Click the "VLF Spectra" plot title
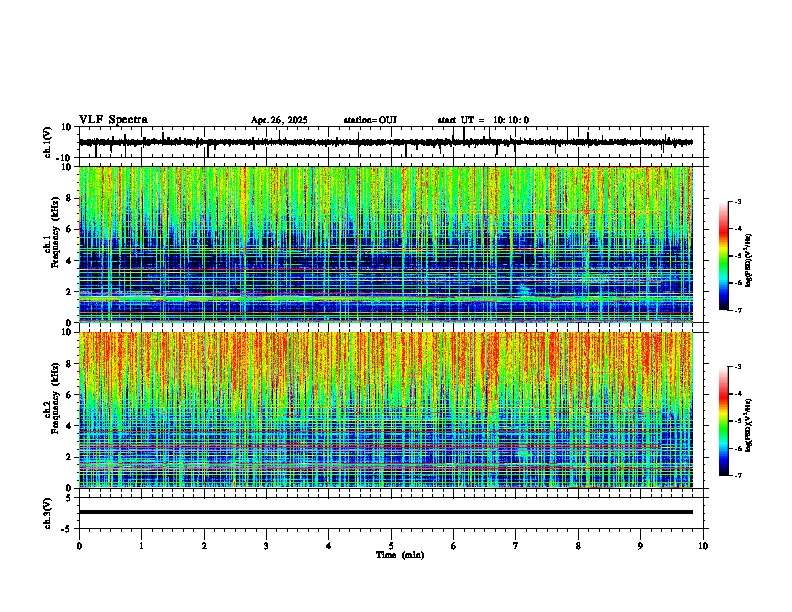Image resolution: width=792 pixels, height=612 pixels. coord(113,120)
